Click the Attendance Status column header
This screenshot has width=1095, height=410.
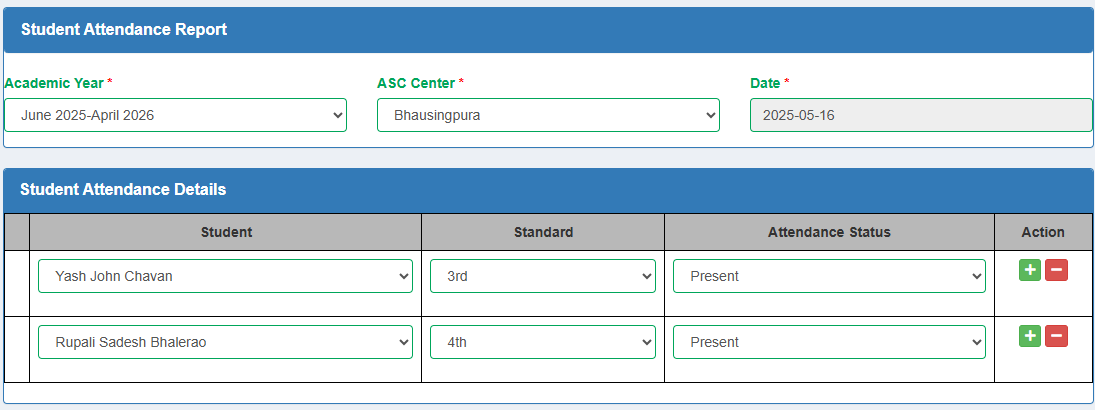830,232
